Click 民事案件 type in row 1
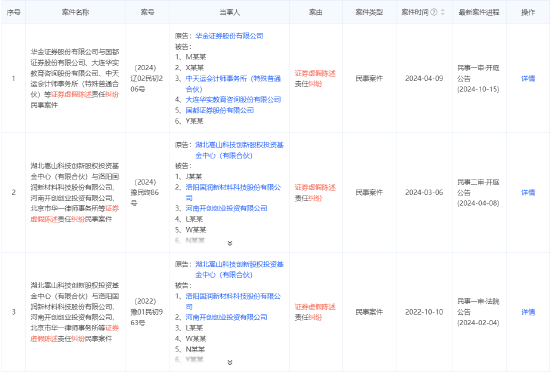Viewport: 550px width, 375px height. click(369, 79)
